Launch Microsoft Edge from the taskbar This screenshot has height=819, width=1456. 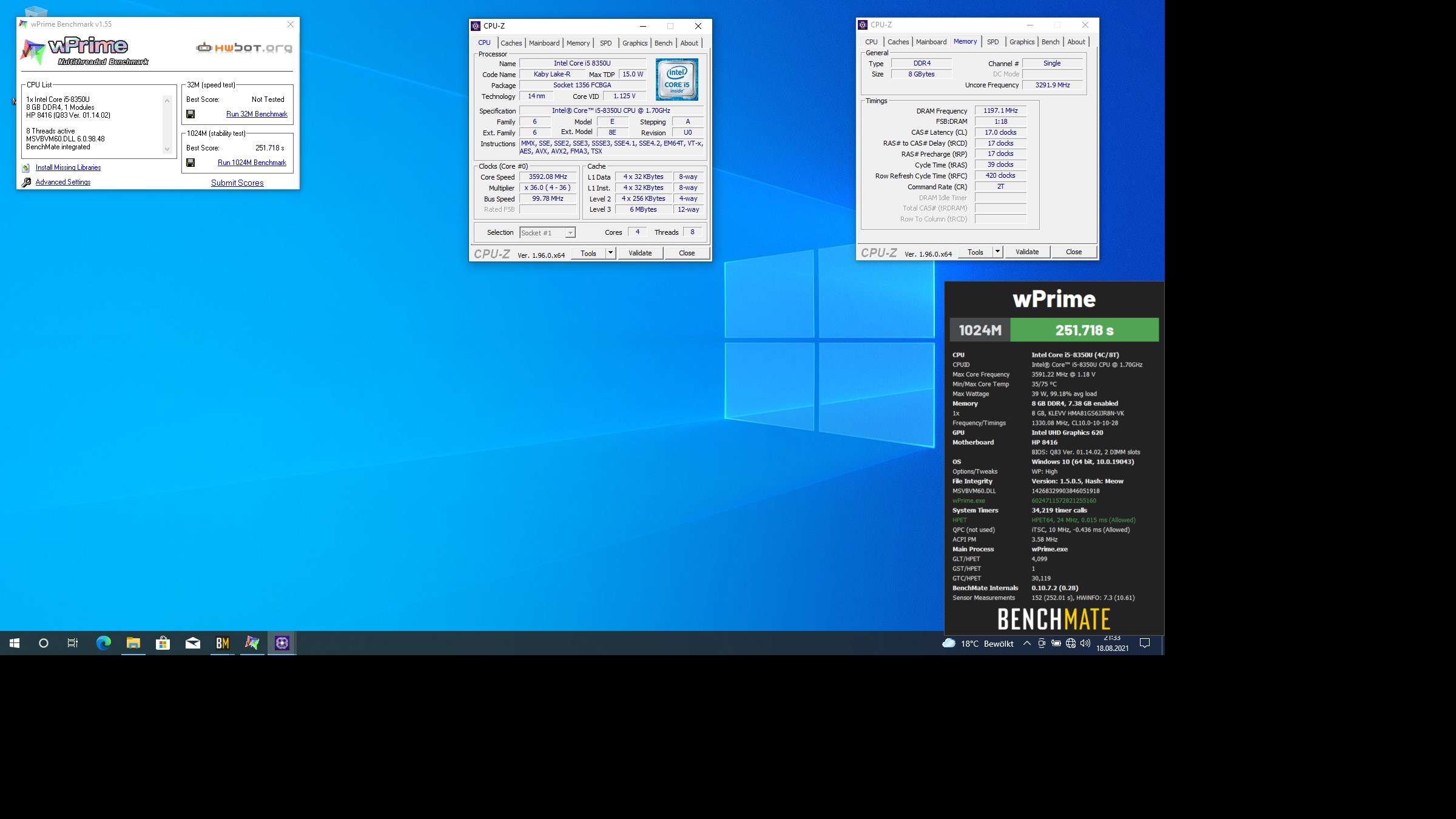point(104,643)
